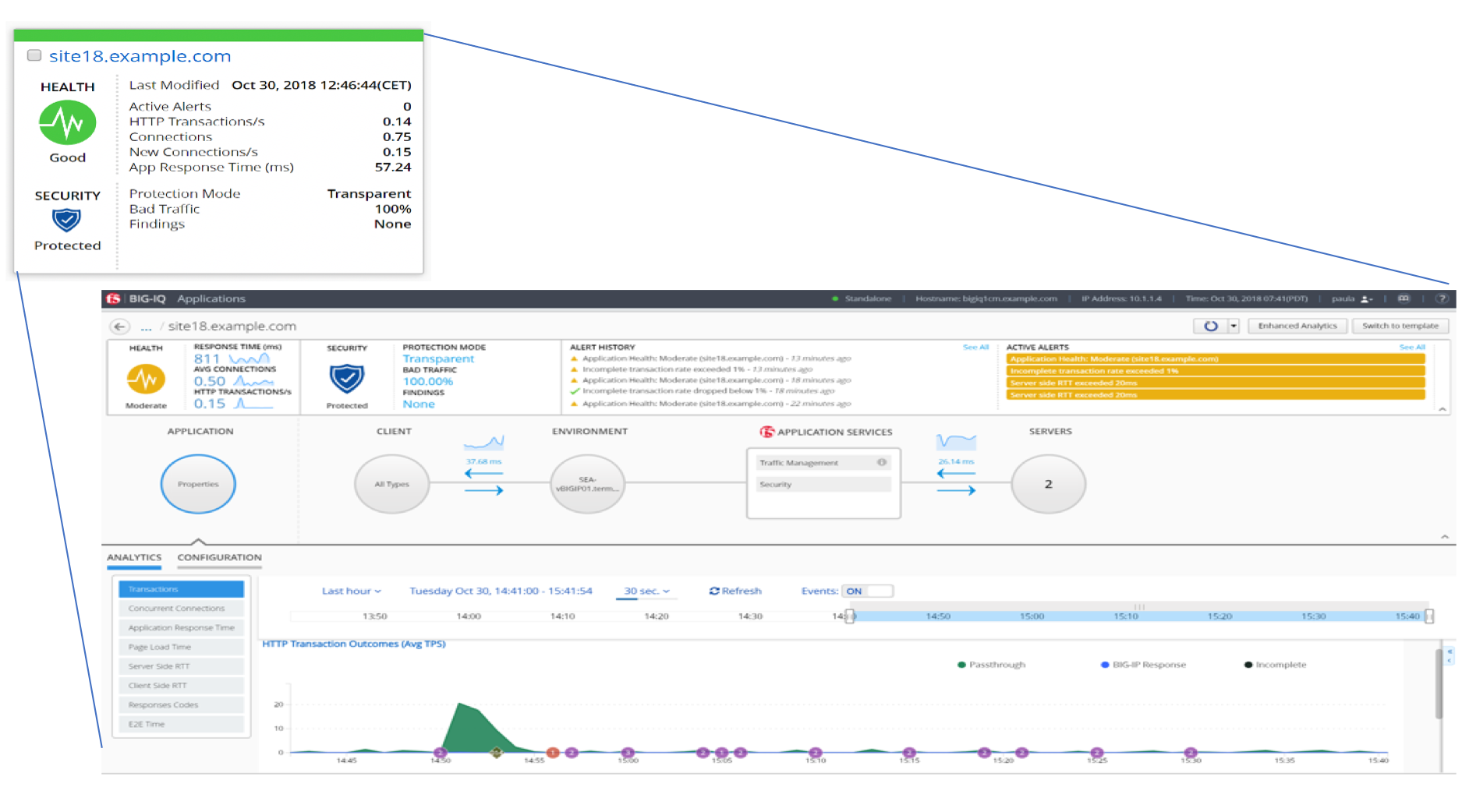
Task: Expand the dropdown arrow next to refresh icon
Action: 1234,326
